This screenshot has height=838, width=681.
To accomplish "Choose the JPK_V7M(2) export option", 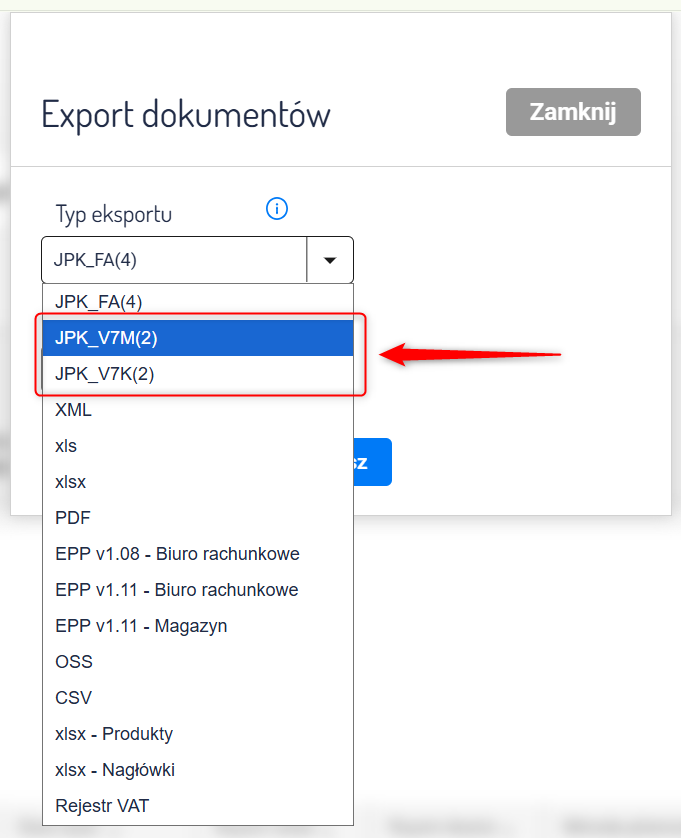I will (197, 338).
